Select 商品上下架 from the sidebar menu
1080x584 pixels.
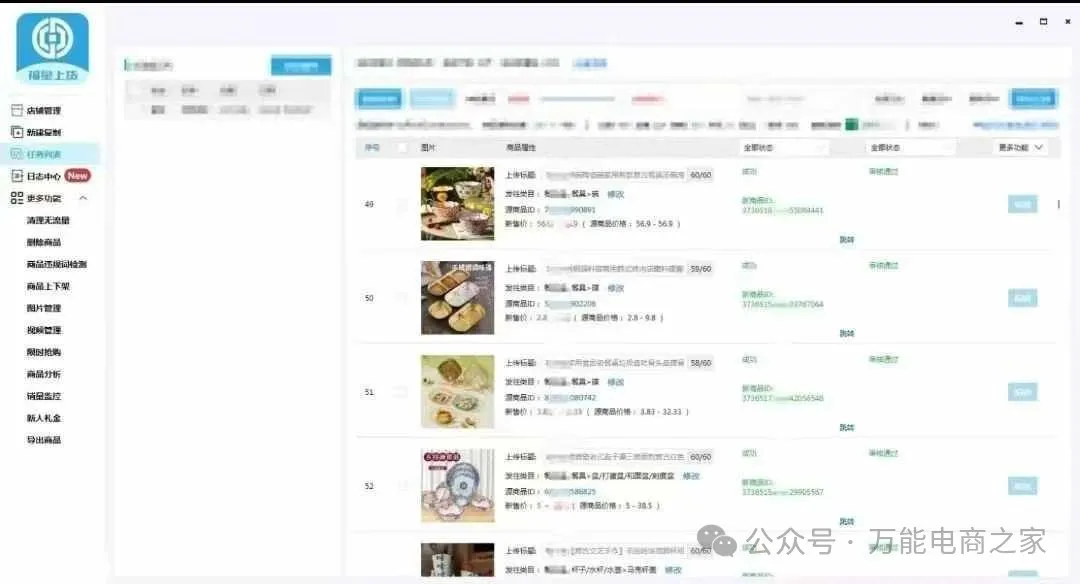[x=48, y=286]
